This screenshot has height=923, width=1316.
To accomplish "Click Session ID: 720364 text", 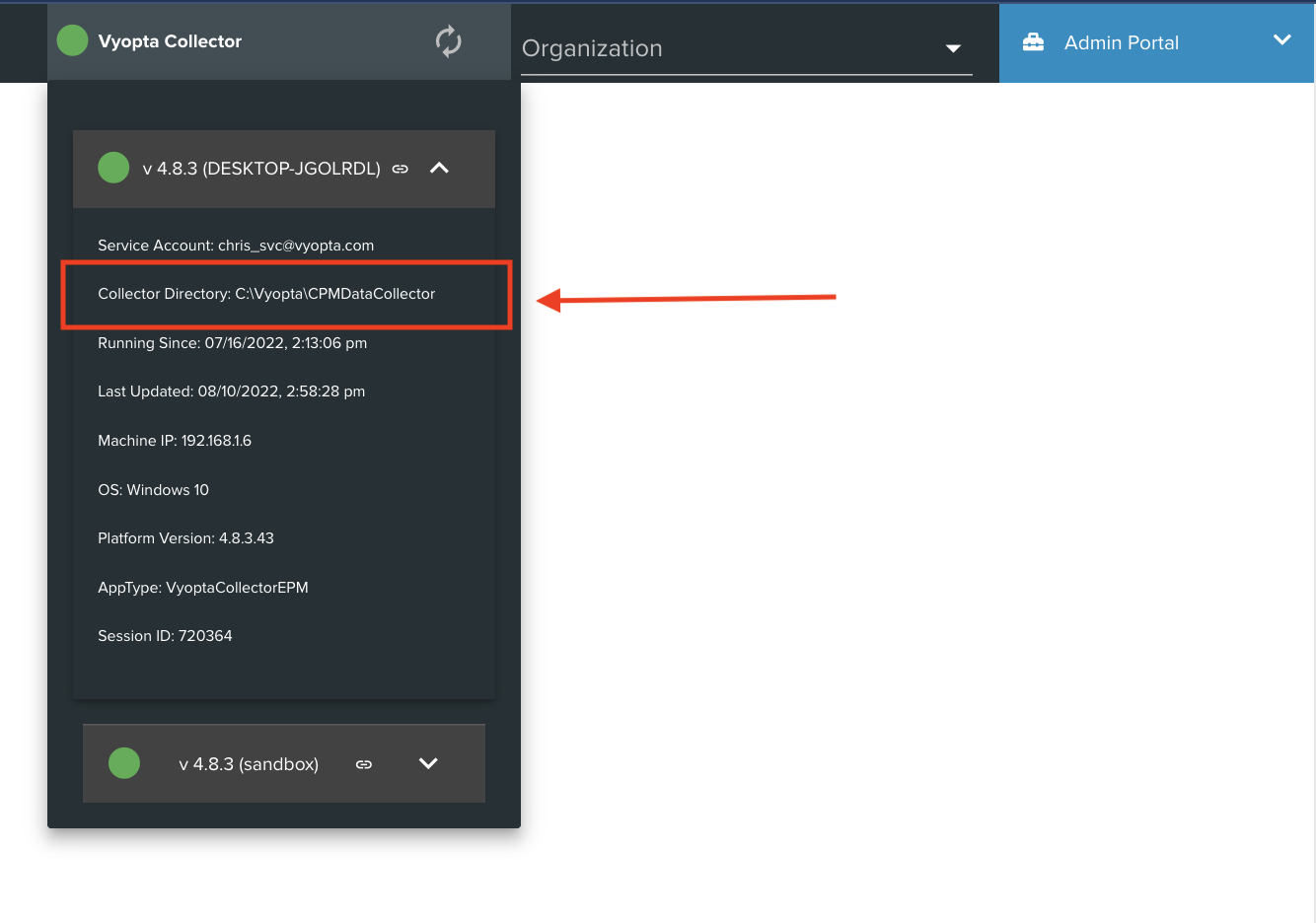I will [165, 636].
